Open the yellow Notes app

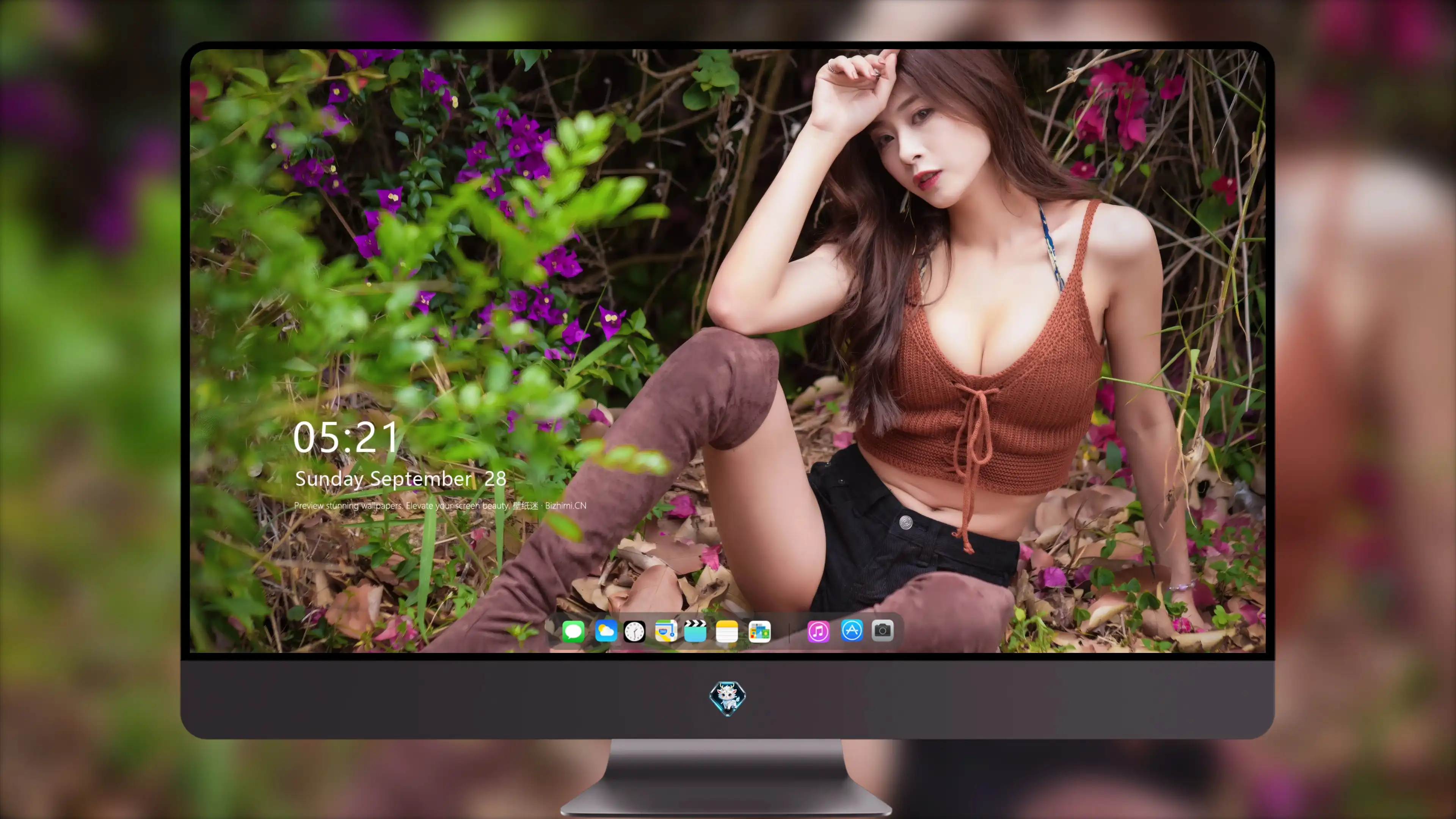point(727,631)
